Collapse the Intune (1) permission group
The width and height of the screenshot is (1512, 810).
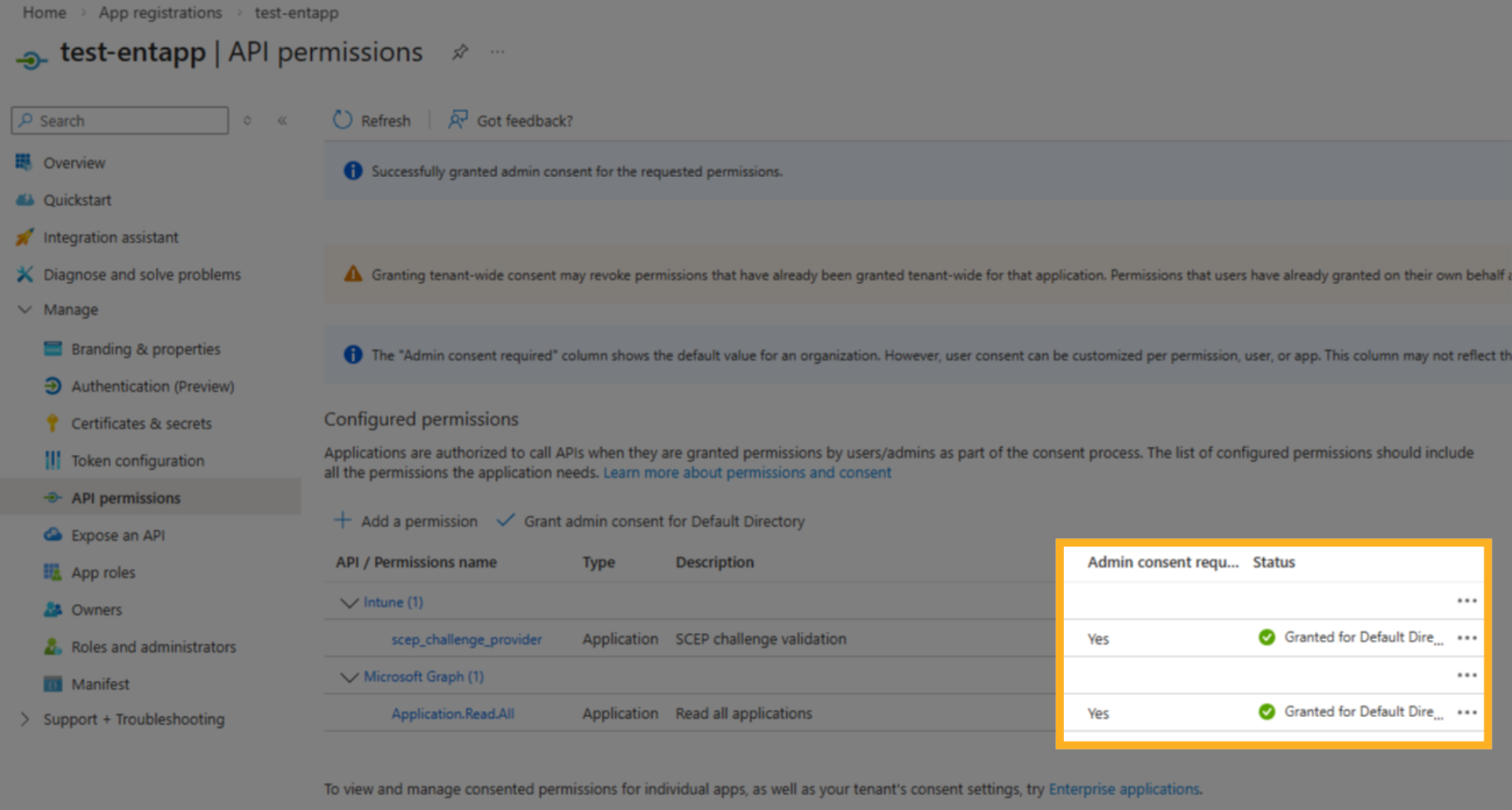point(349,602)
